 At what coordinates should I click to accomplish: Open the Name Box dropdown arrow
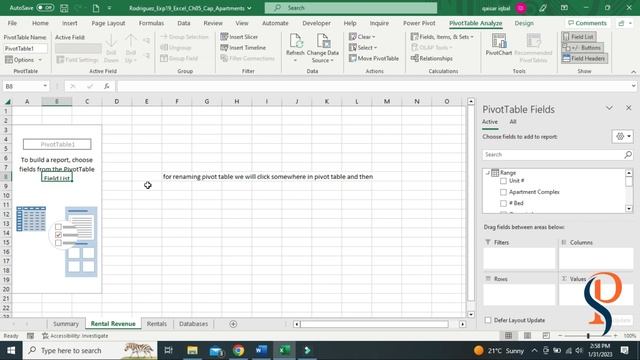click(x=45, y=86)
